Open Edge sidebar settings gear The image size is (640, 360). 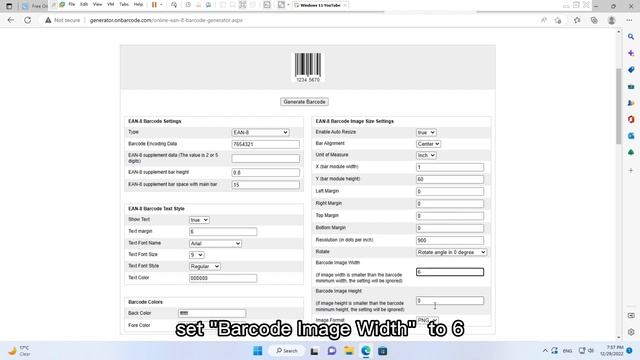631,332
